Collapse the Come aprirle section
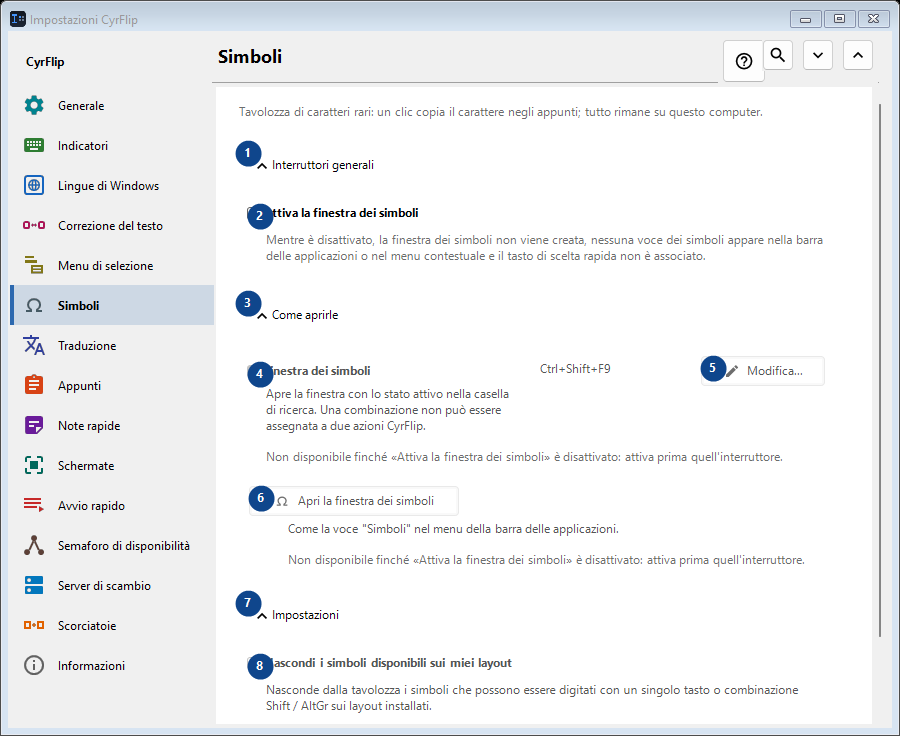 [262, 315]
